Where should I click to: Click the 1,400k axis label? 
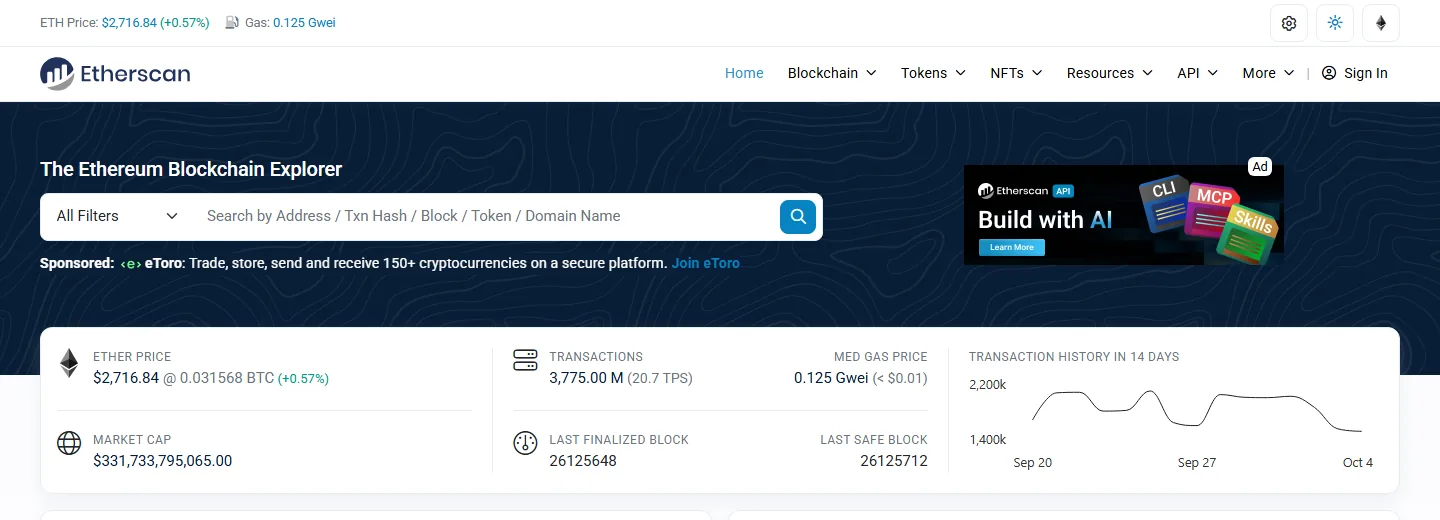[988, 440]
